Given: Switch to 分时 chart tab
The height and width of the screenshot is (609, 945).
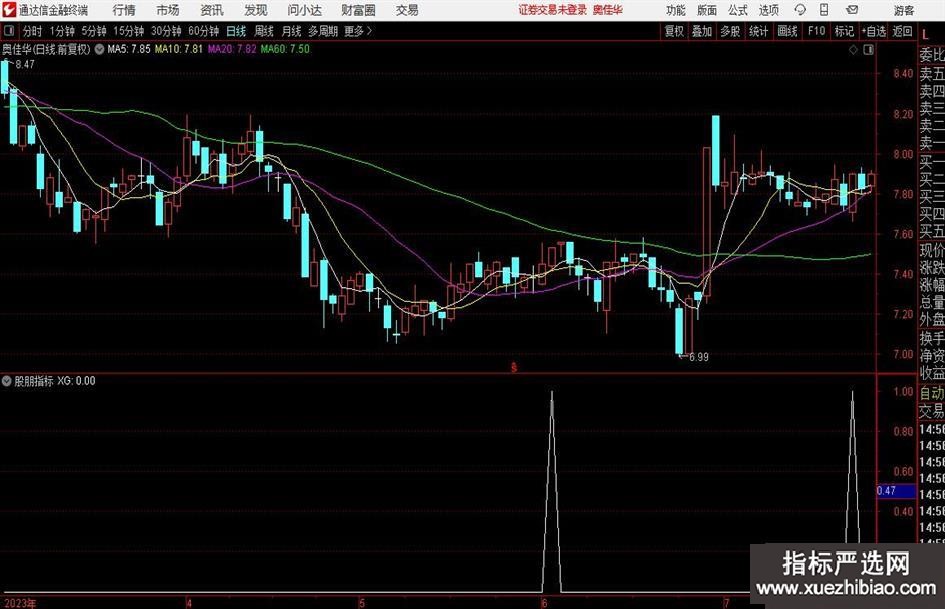Looking at the screenshot, I should click(x=33, y=31).
